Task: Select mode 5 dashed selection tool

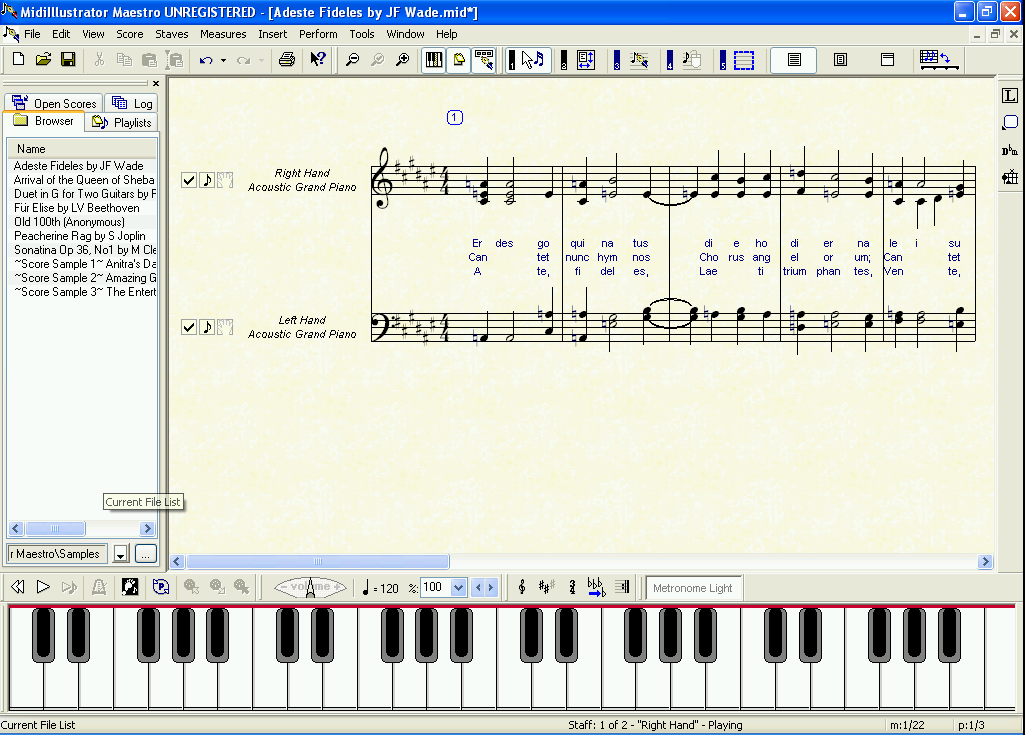Action: click(x=737, y=60)
